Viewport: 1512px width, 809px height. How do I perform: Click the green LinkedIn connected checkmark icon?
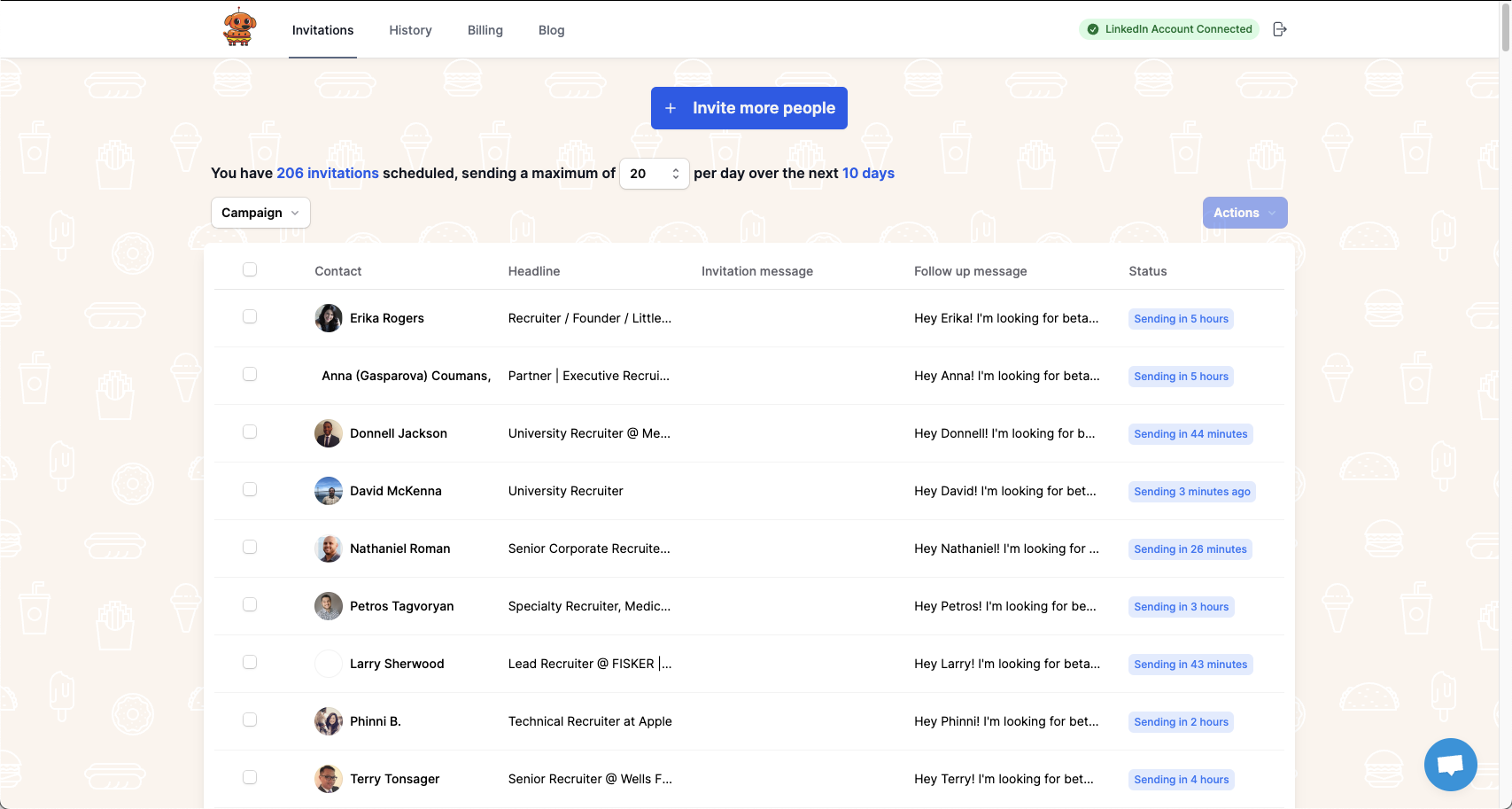click(1093, 29)
